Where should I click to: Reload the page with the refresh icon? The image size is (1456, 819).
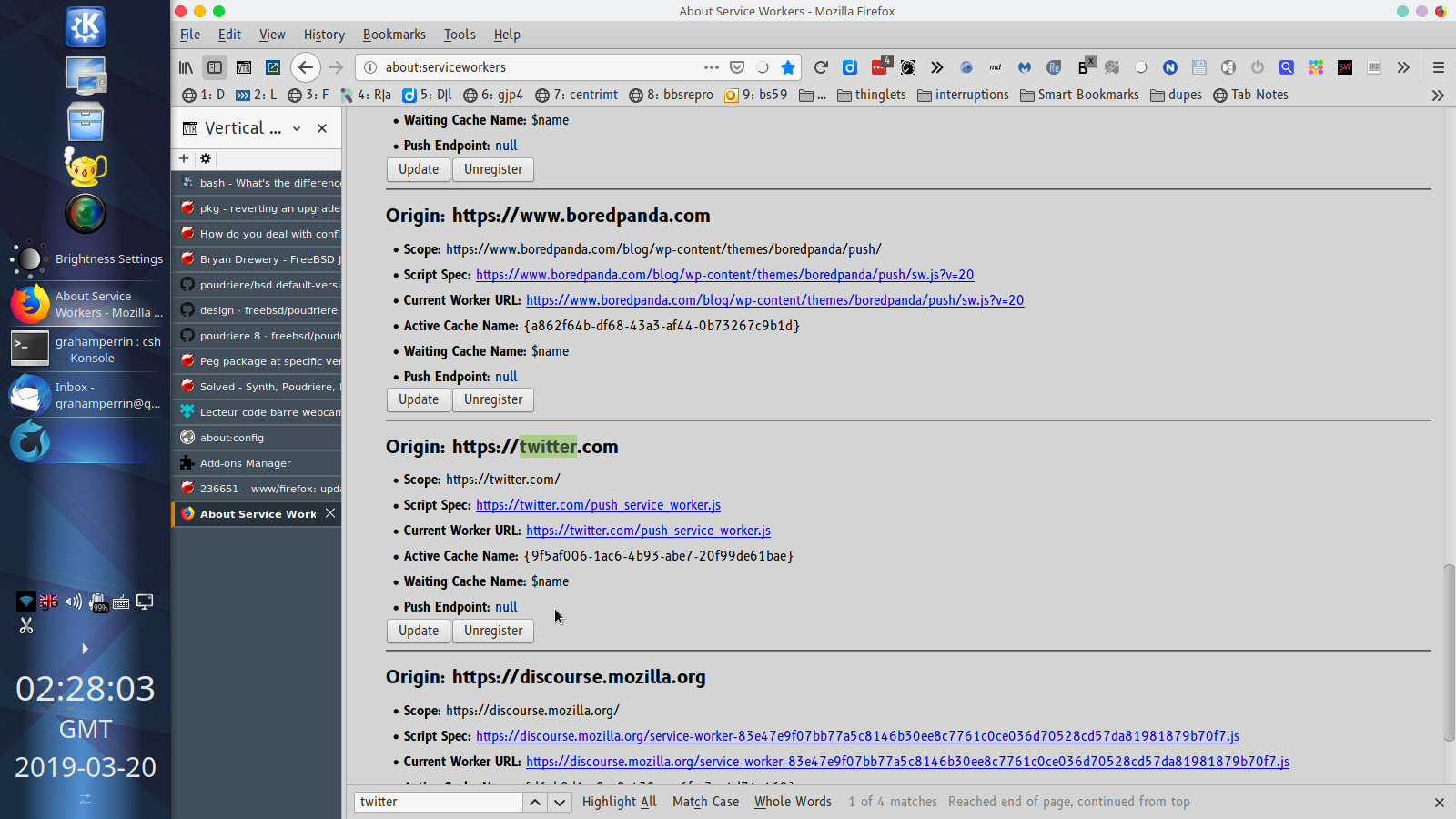(x=821, y=66)
